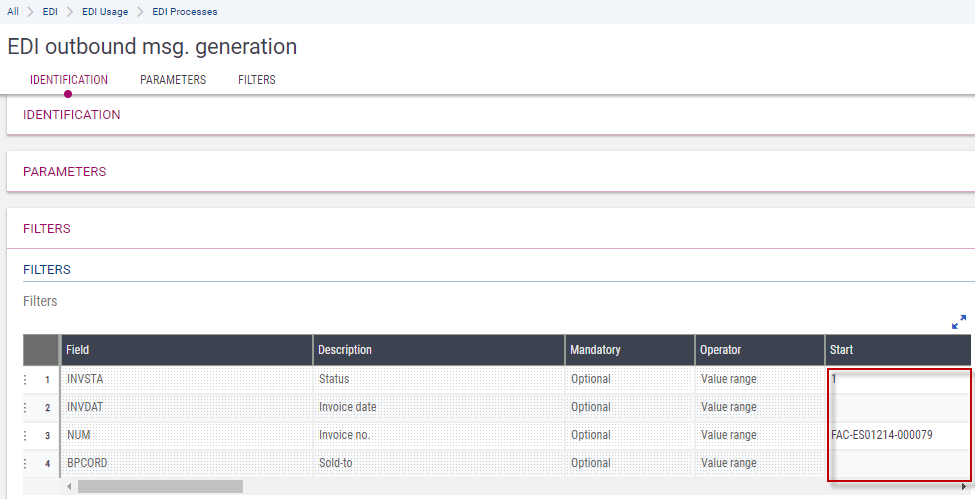Open EDI Processes breadcrumb link

click(185, 12)
